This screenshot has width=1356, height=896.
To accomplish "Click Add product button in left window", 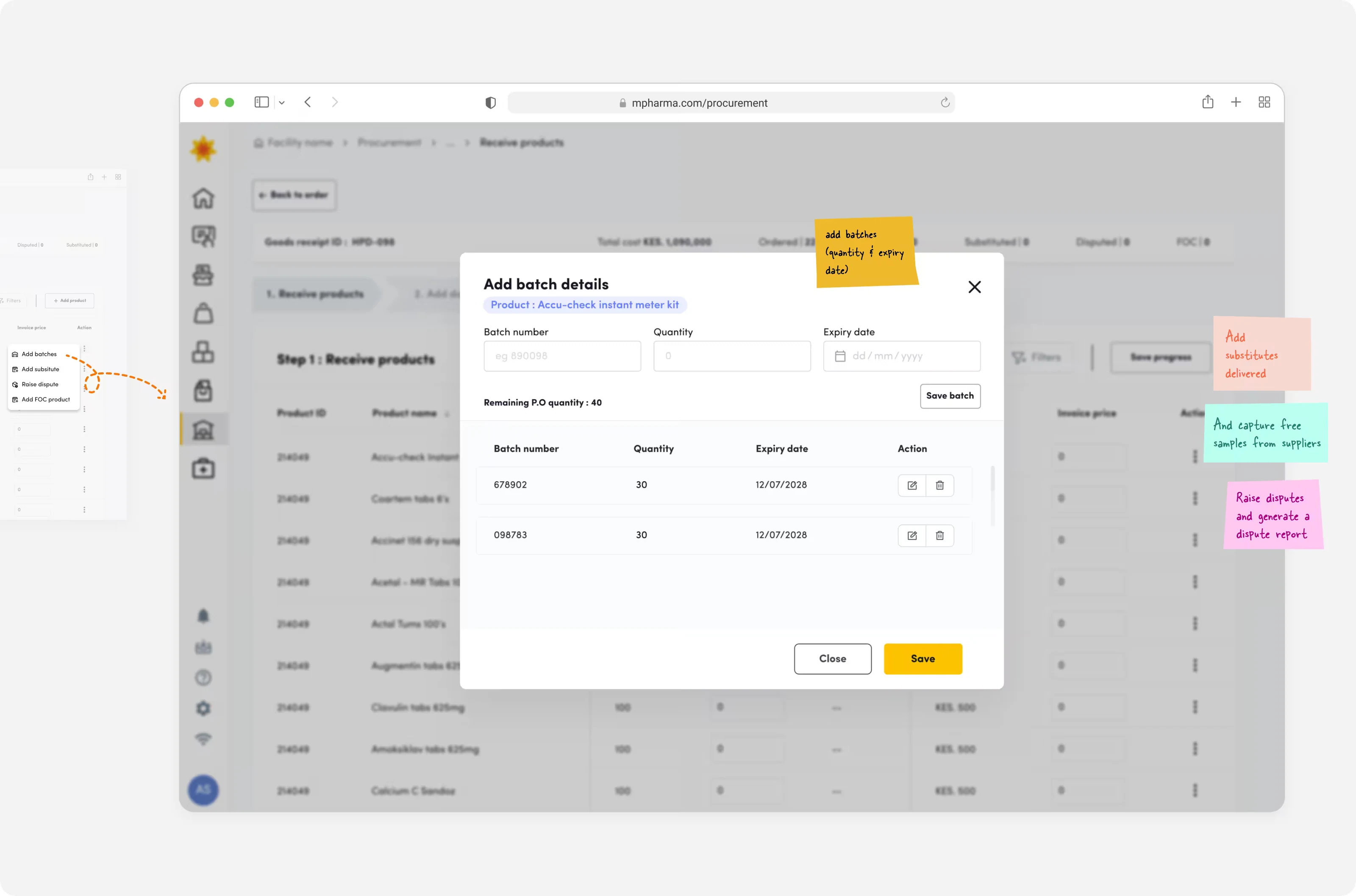I will 70,300.
